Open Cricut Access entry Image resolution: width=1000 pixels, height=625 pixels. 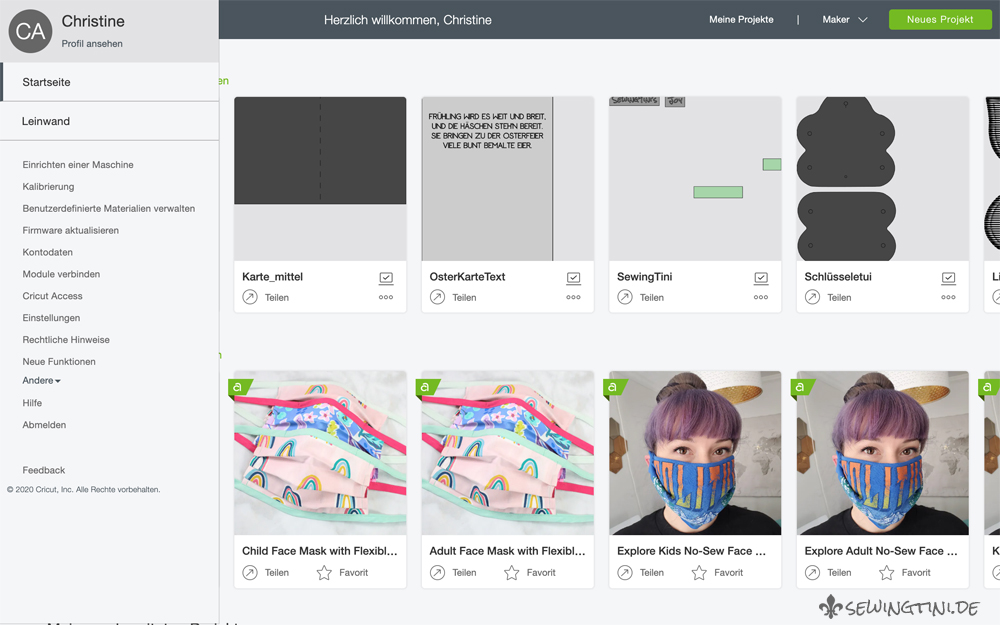click(x=52, y=296)
